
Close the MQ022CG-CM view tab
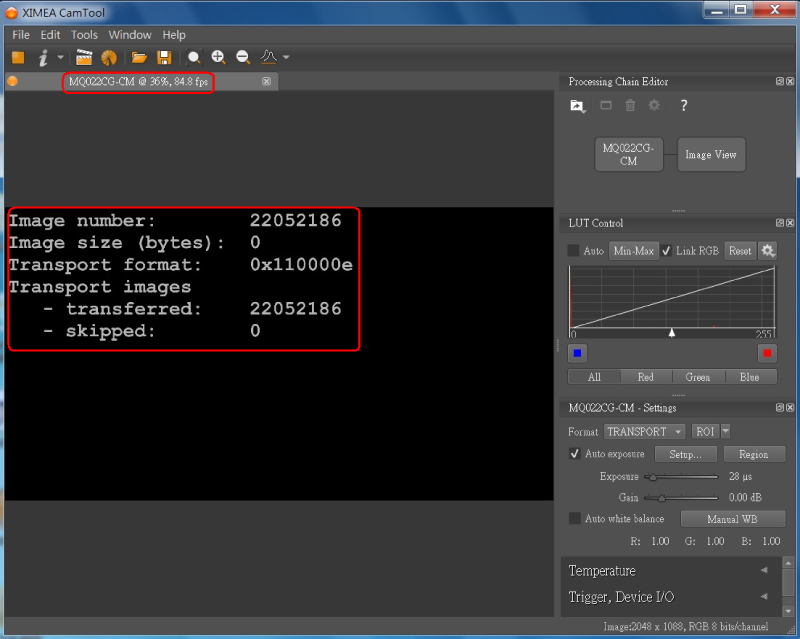[266, 81]
